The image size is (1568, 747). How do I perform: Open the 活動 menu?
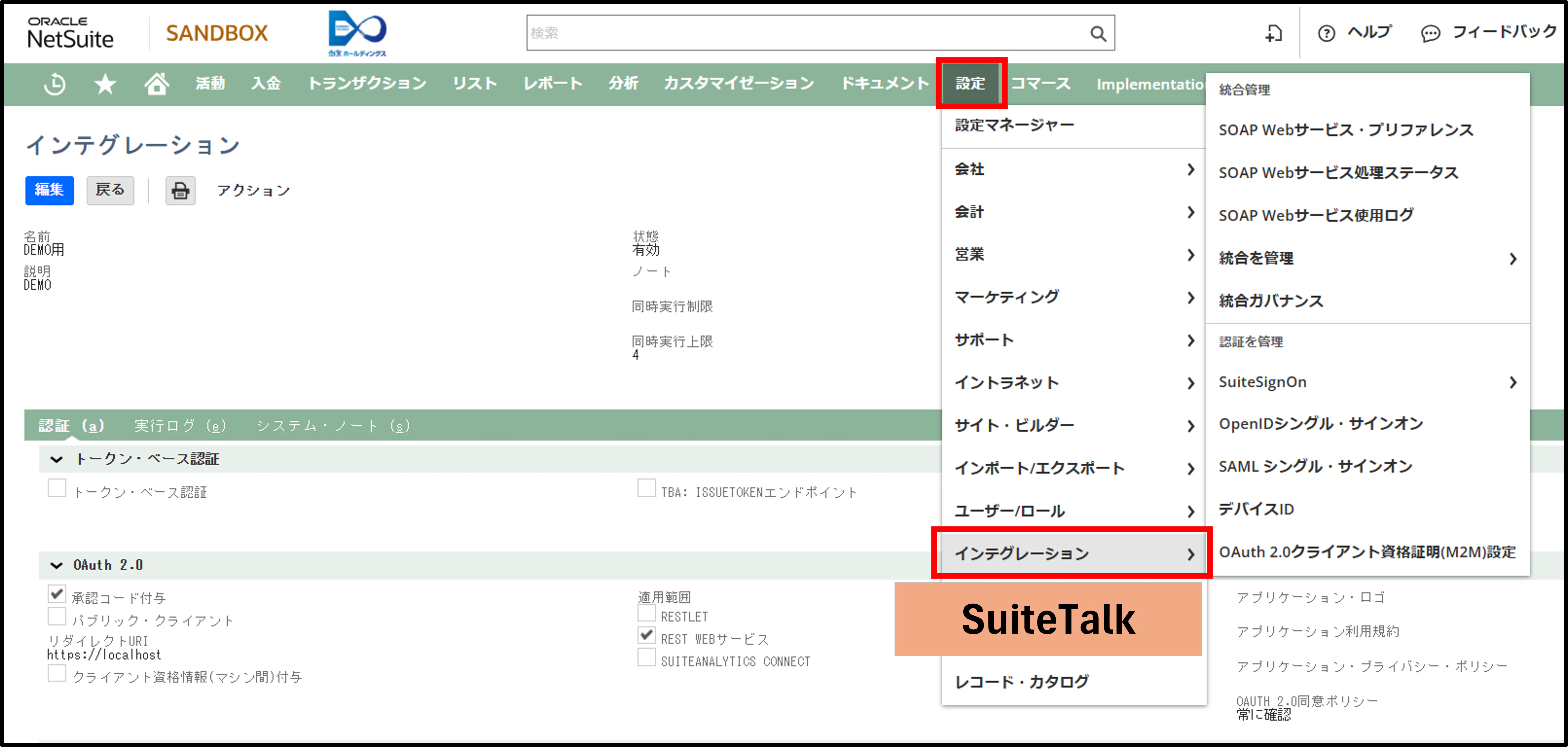[210, 84]
